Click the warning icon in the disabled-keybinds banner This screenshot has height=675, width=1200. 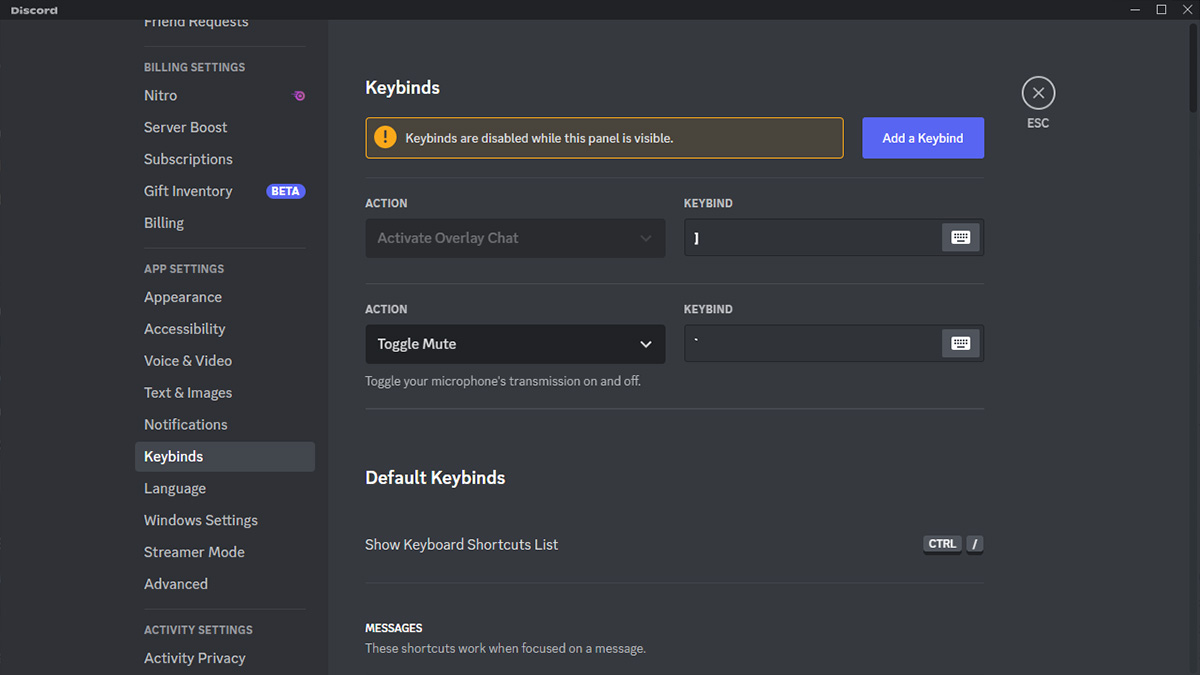(385, 137)
